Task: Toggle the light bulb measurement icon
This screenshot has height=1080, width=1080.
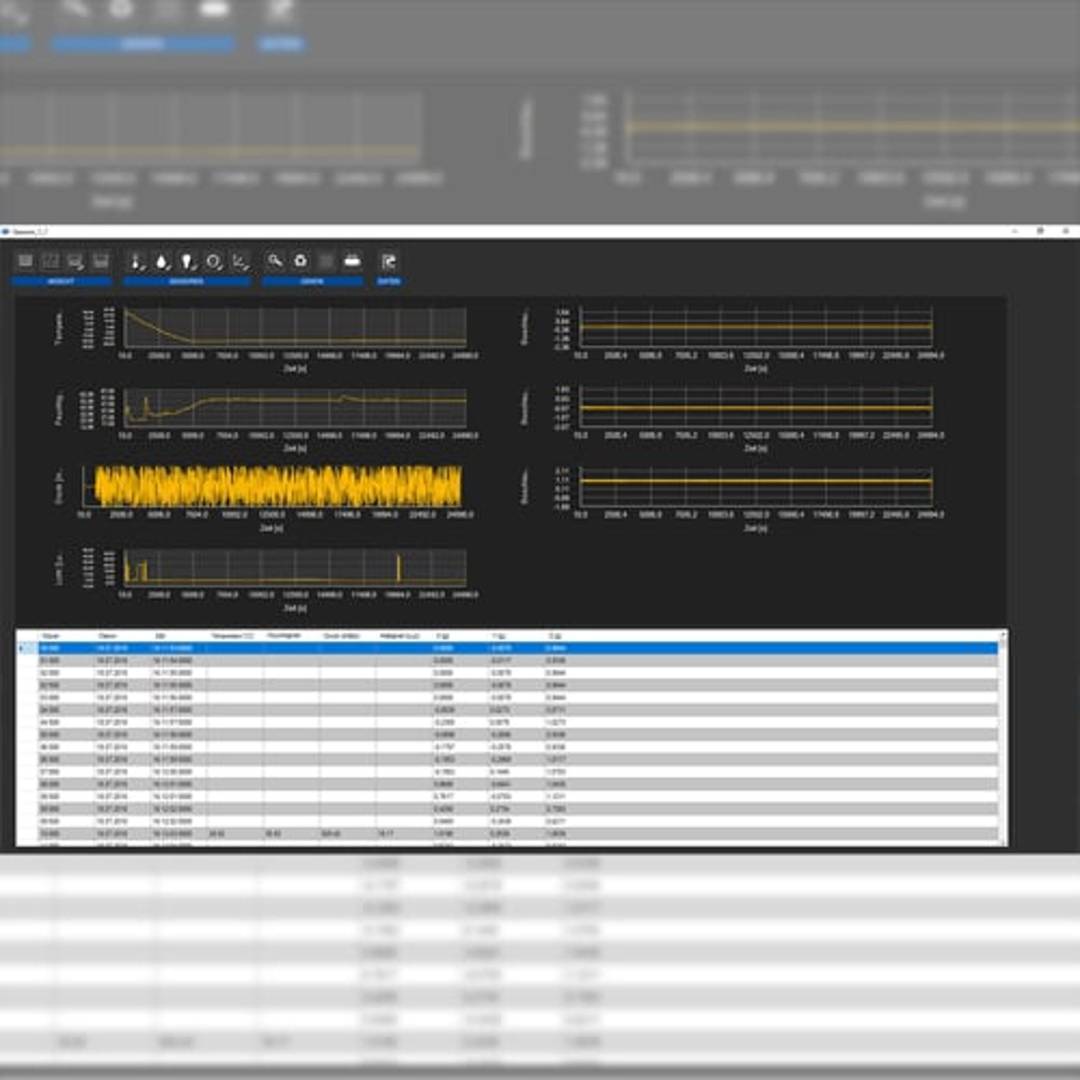Action: pos(188,261)
